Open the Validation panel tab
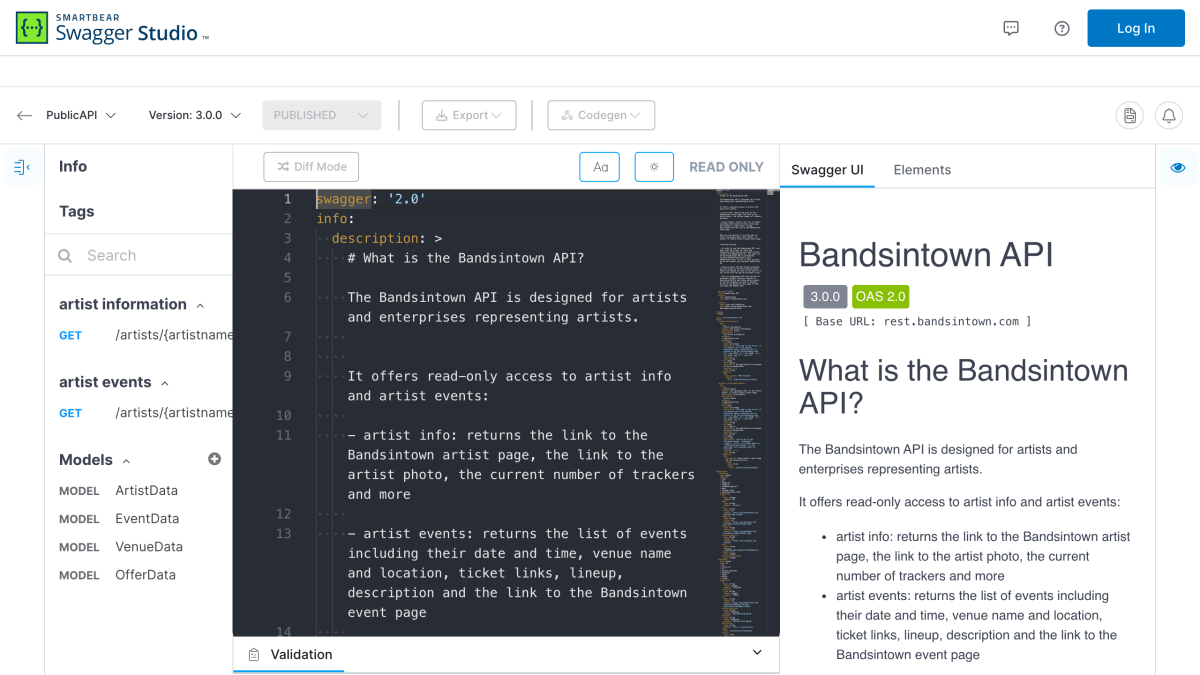The height and width of the screenshot is (675, 1200). [289, 654]
